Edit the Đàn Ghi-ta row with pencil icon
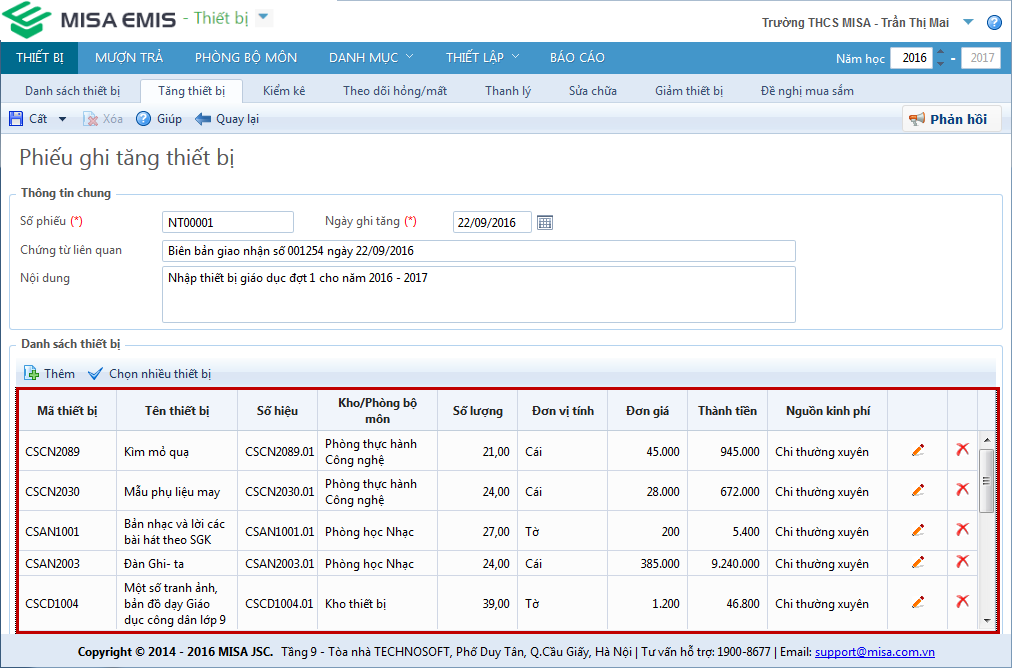Viewport: 1012px width, 668px height. [x=918, y=563]
